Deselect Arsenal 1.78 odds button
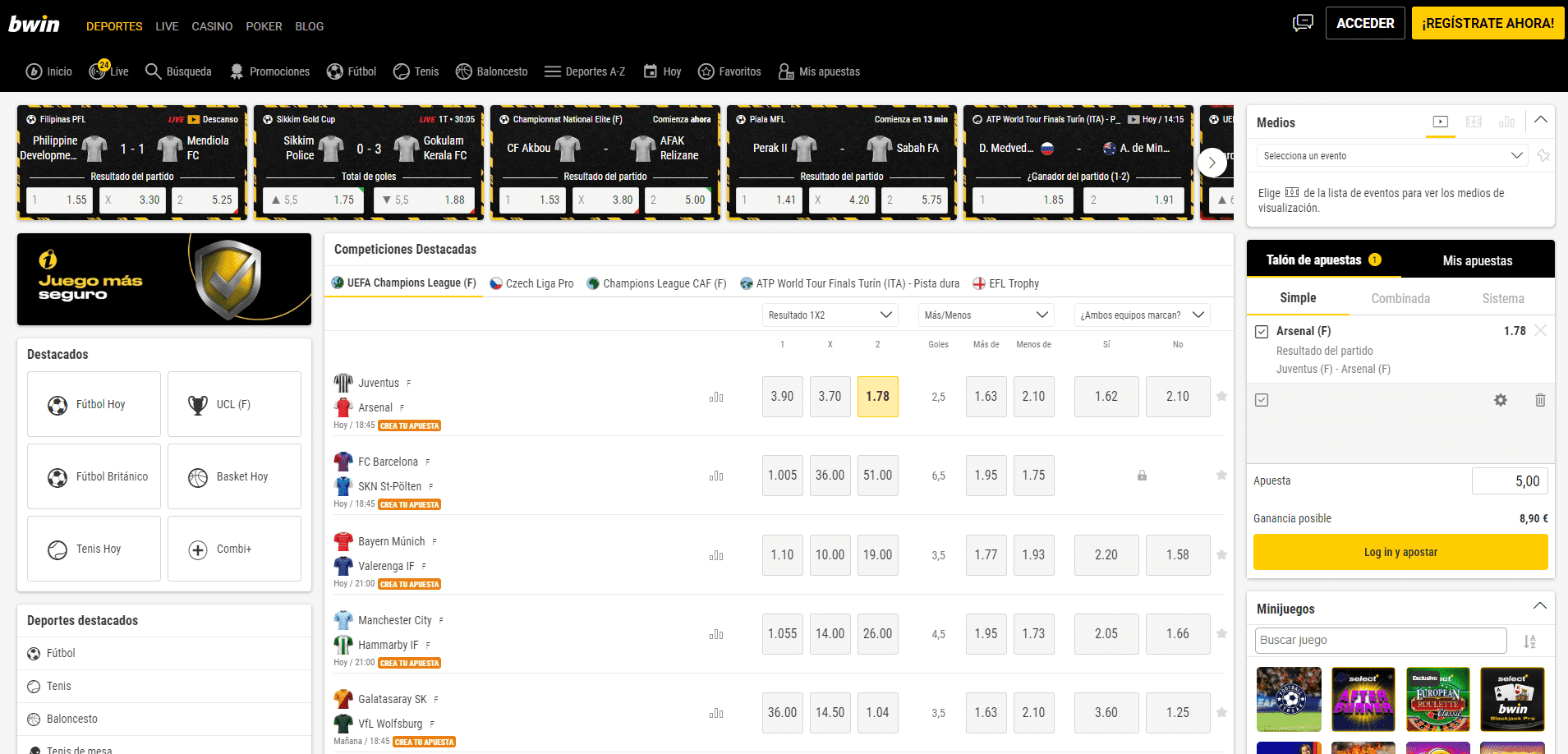Image resolution: width=1568 pixels, height=754 pixels. (x=877, y=397)
